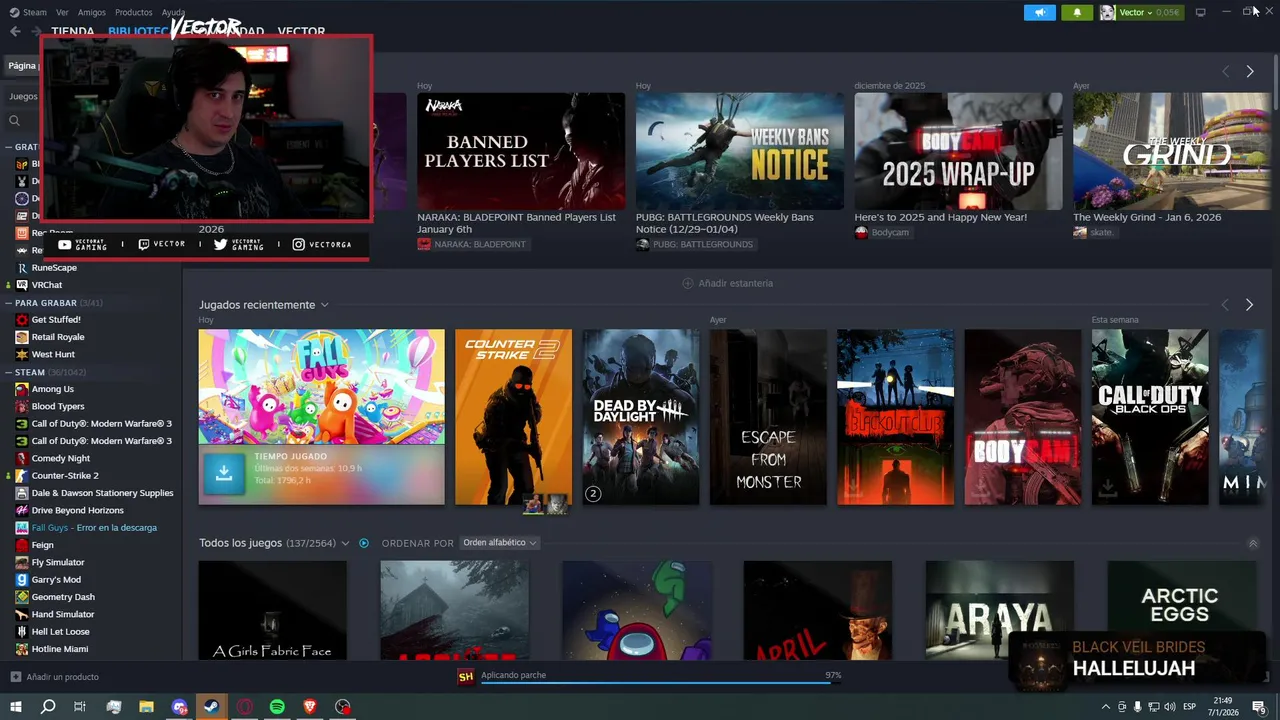Click Añadir estantería button
Image resolution: width=1280 pixels, height=720 pixels.
(x=727, y=283)
